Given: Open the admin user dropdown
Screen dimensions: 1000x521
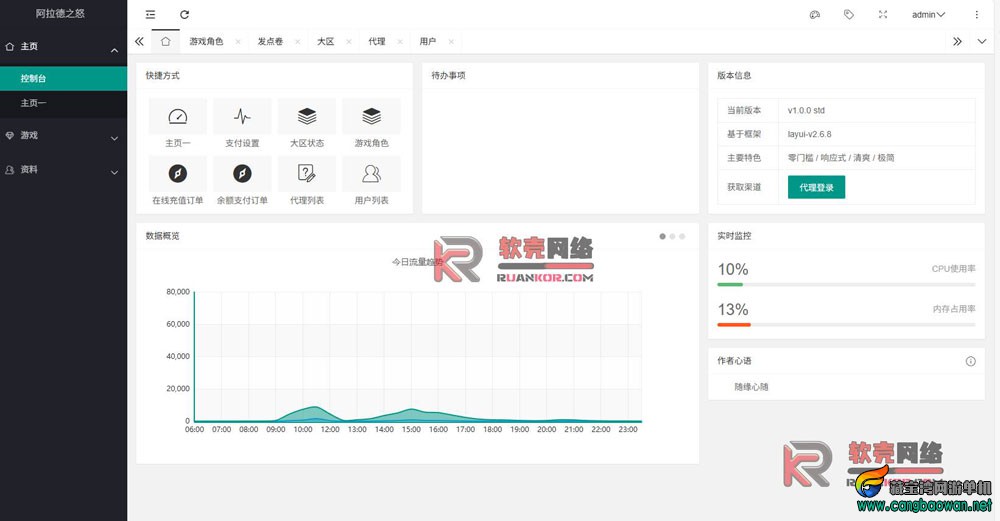Looking at the screenshot, I should click(x=928, y=15).
